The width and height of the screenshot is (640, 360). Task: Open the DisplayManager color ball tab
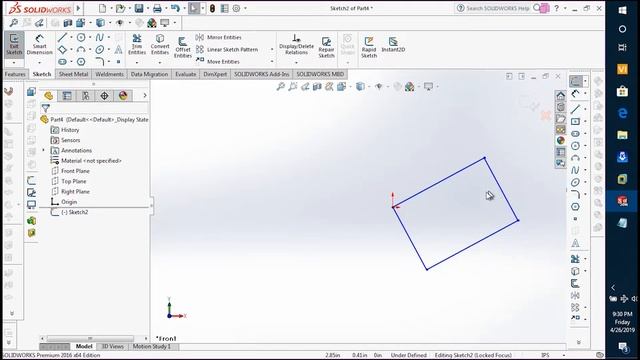[x=123, y=96]
